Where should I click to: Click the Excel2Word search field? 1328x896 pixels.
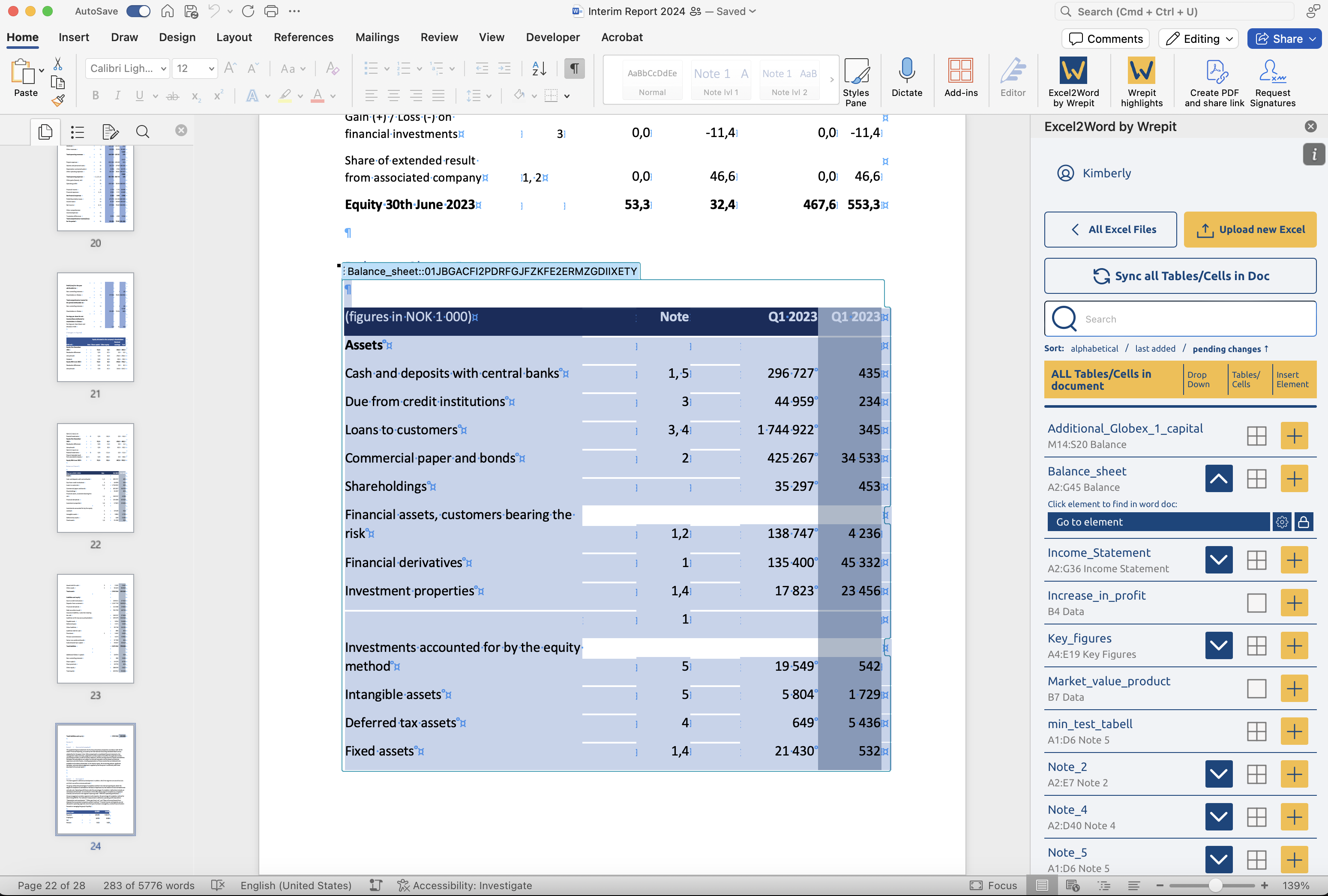coord(1180,319)
